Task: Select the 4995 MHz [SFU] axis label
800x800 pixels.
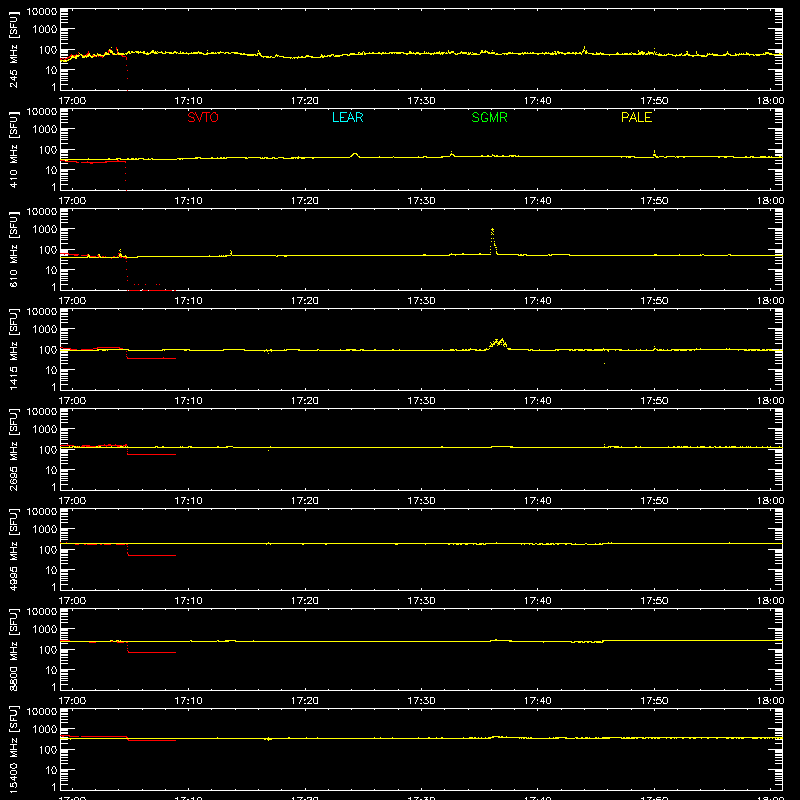Action: point(13,549)
